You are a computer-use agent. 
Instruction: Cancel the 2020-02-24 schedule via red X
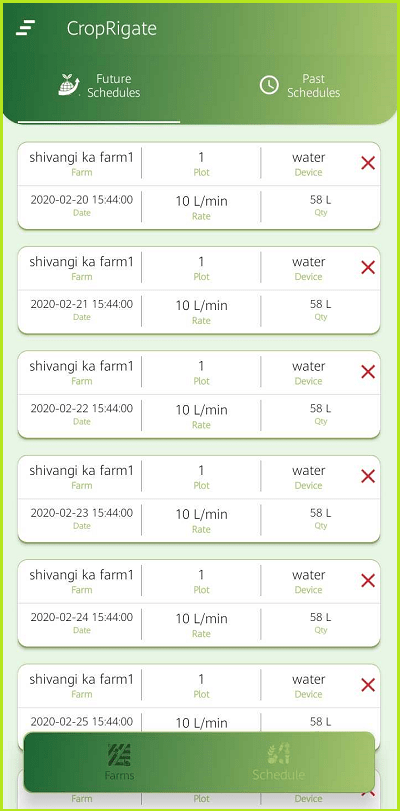[x=368, y=581]
